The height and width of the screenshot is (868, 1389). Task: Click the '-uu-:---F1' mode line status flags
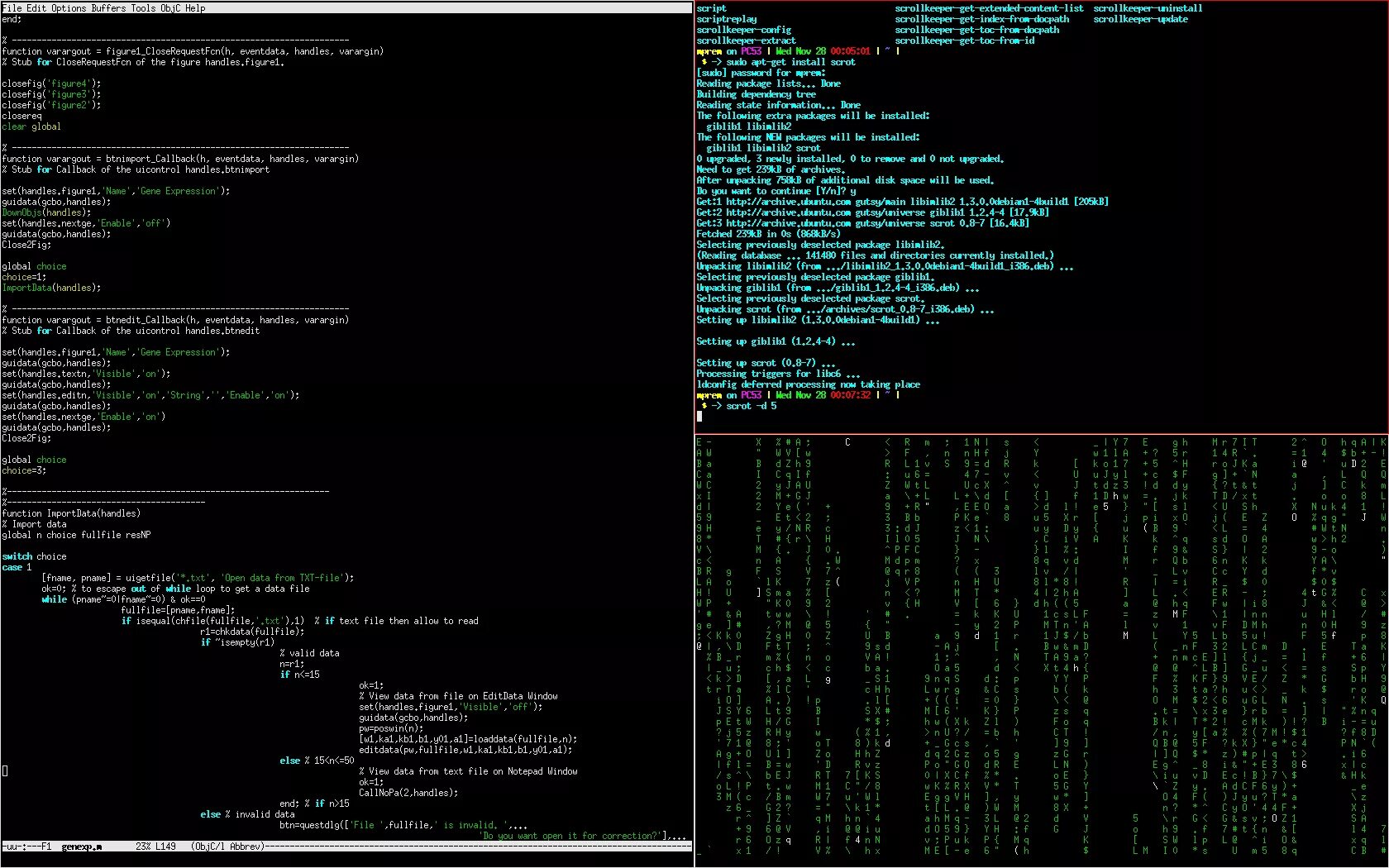(x=26, y=847)
